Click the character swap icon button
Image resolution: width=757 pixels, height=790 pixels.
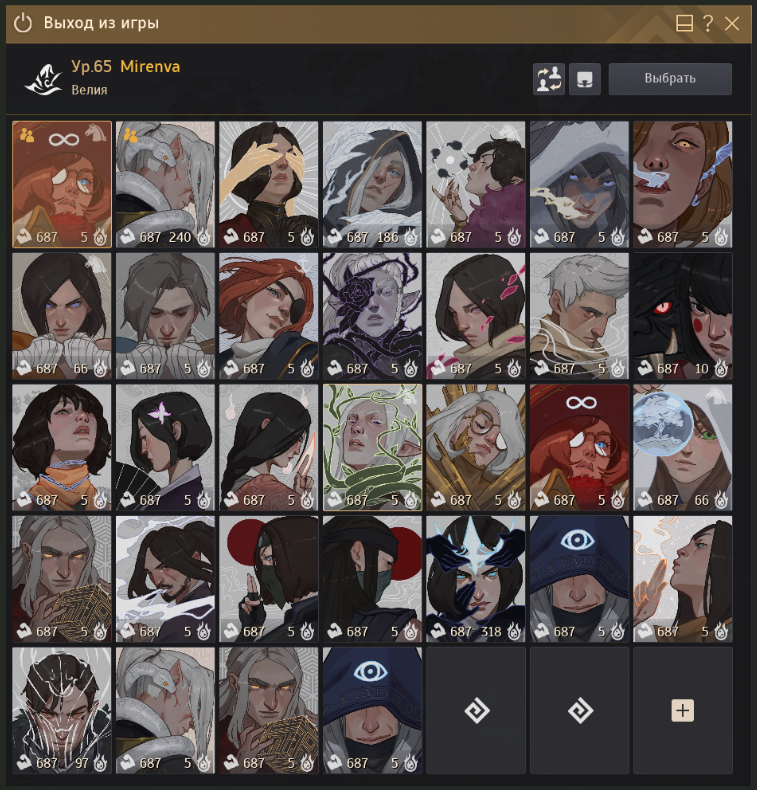coord(548,79)
